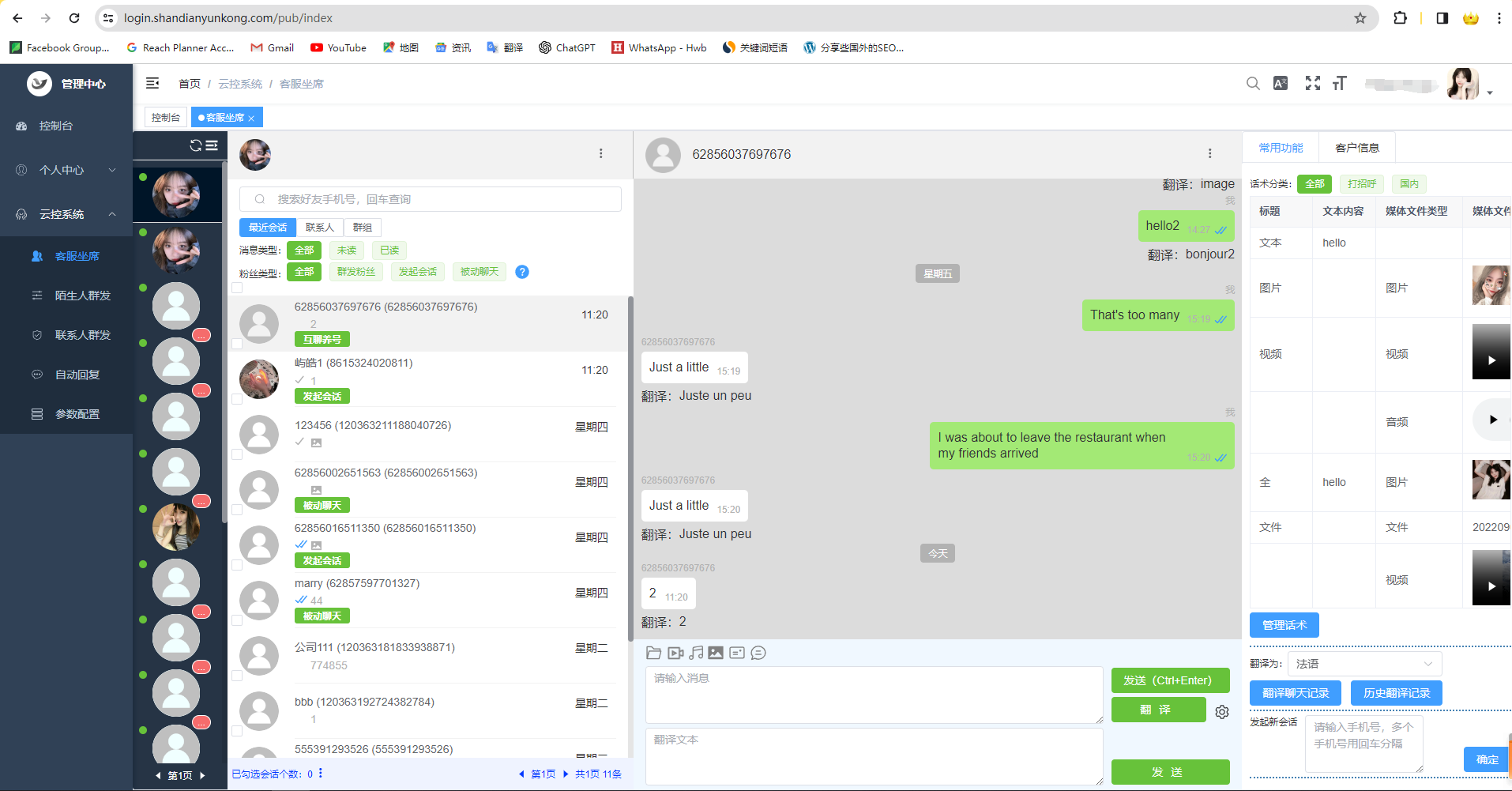1512x791 pixels.
Task: Check the box beside marry conversation
Action: pyautogui.click(x=237, y=620)
